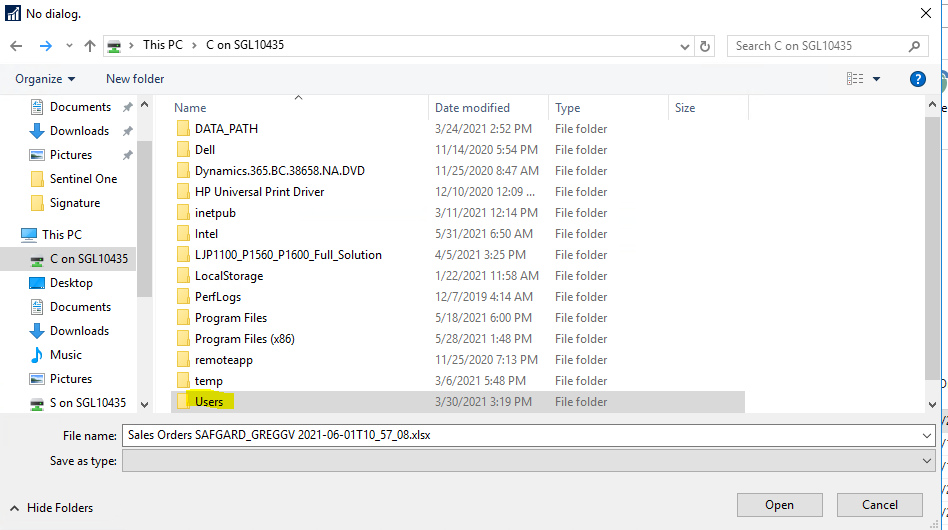Screen dimensions: 948x530
Task: Collapse pane with Hide Folders
Action: pyautogui.click(x=51, y=508)
